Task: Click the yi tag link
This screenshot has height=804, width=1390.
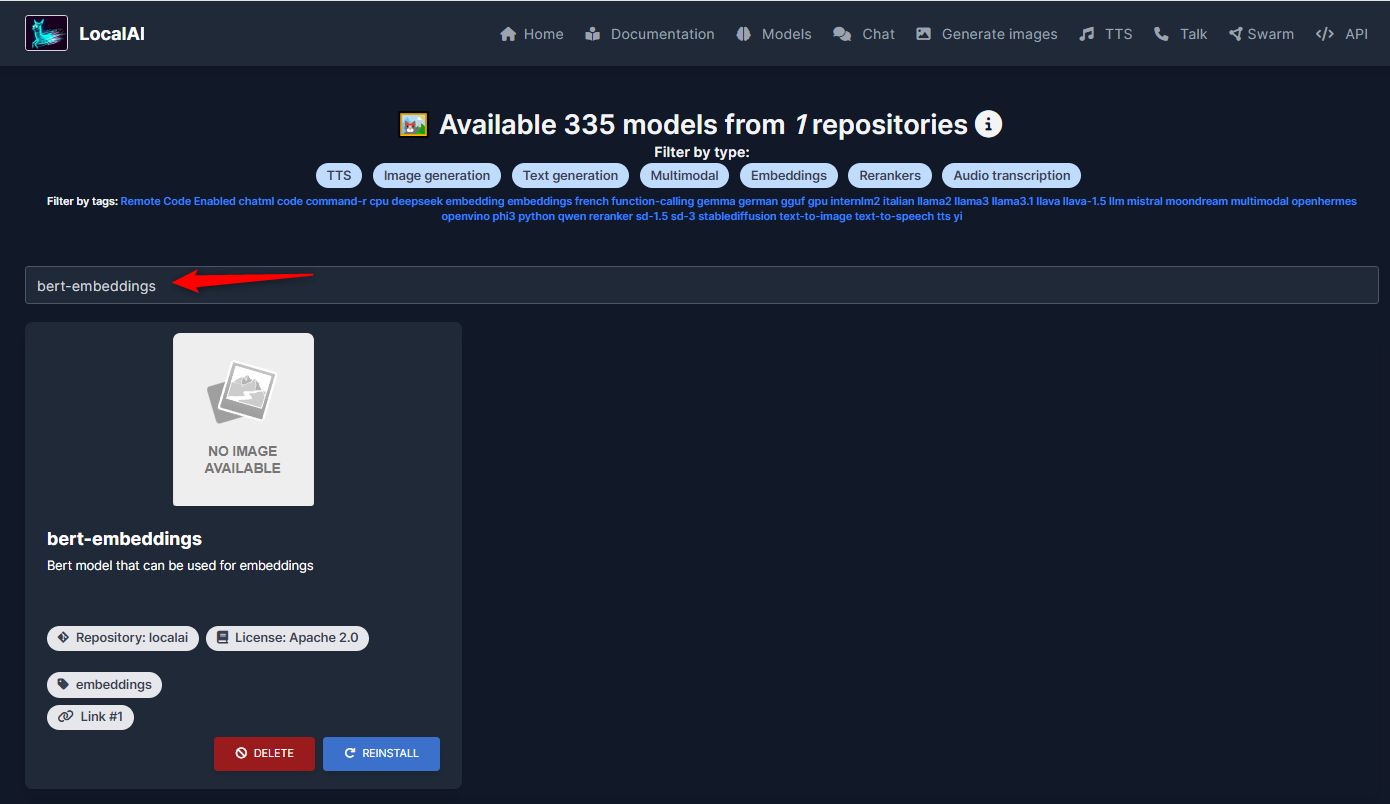Action: [x=958, y=216]
